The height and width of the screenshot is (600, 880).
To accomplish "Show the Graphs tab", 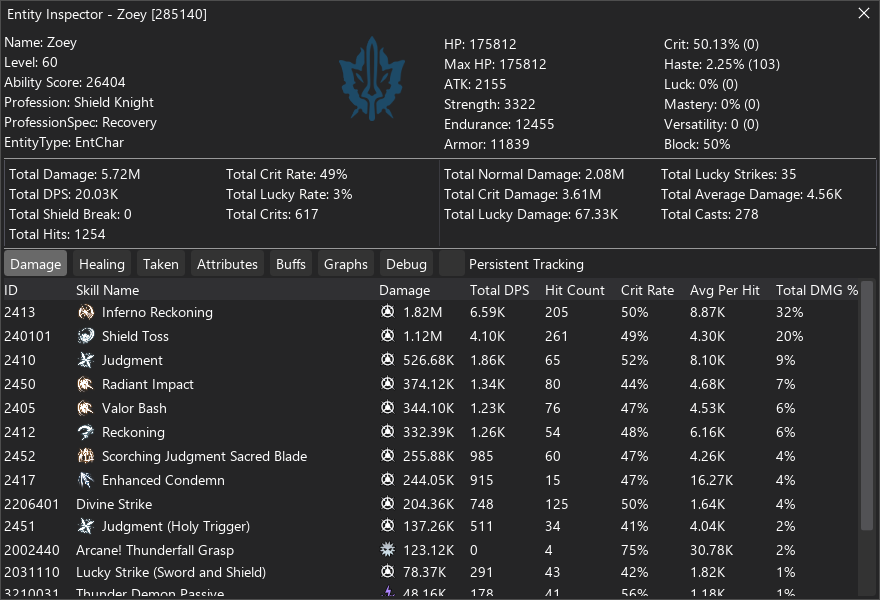I will pyautogui.click(x=346, y=264).
